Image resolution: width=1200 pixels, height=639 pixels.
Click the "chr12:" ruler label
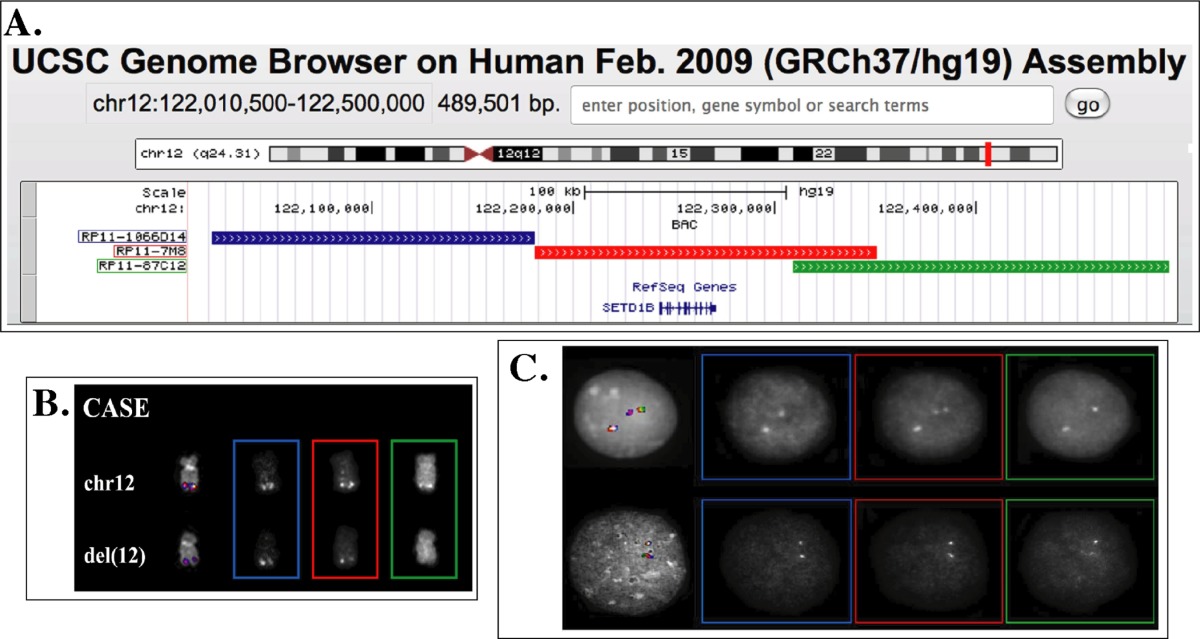(x=159, y=208)
